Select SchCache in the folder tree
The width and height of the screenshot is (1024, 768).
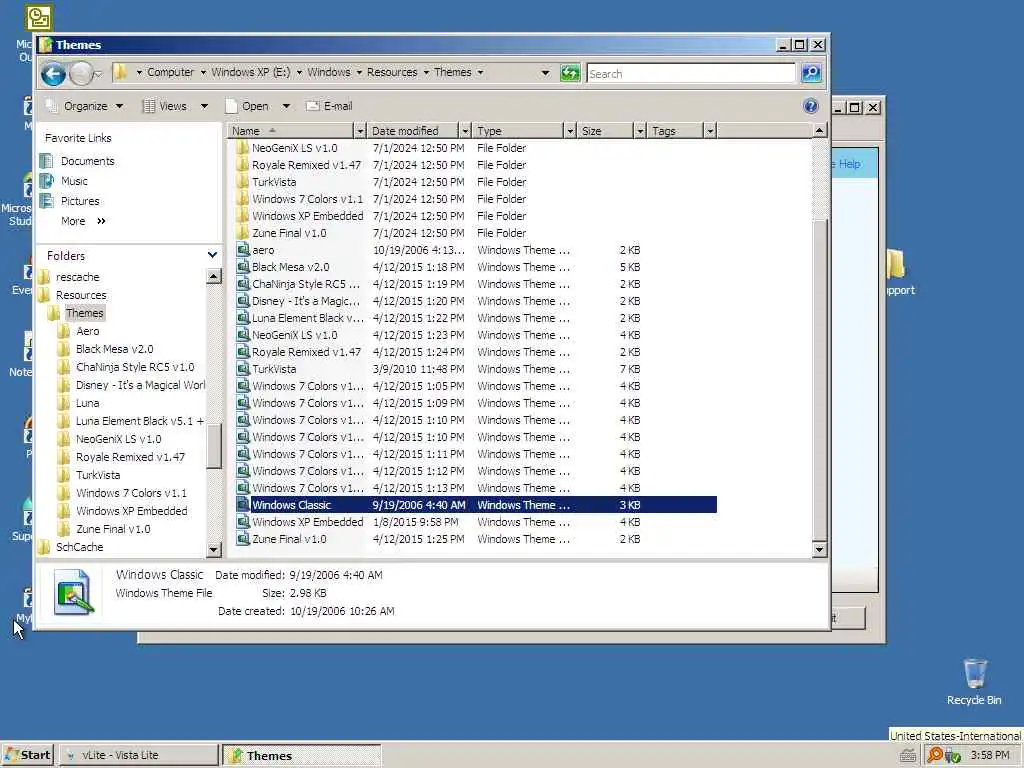(79, 547)
